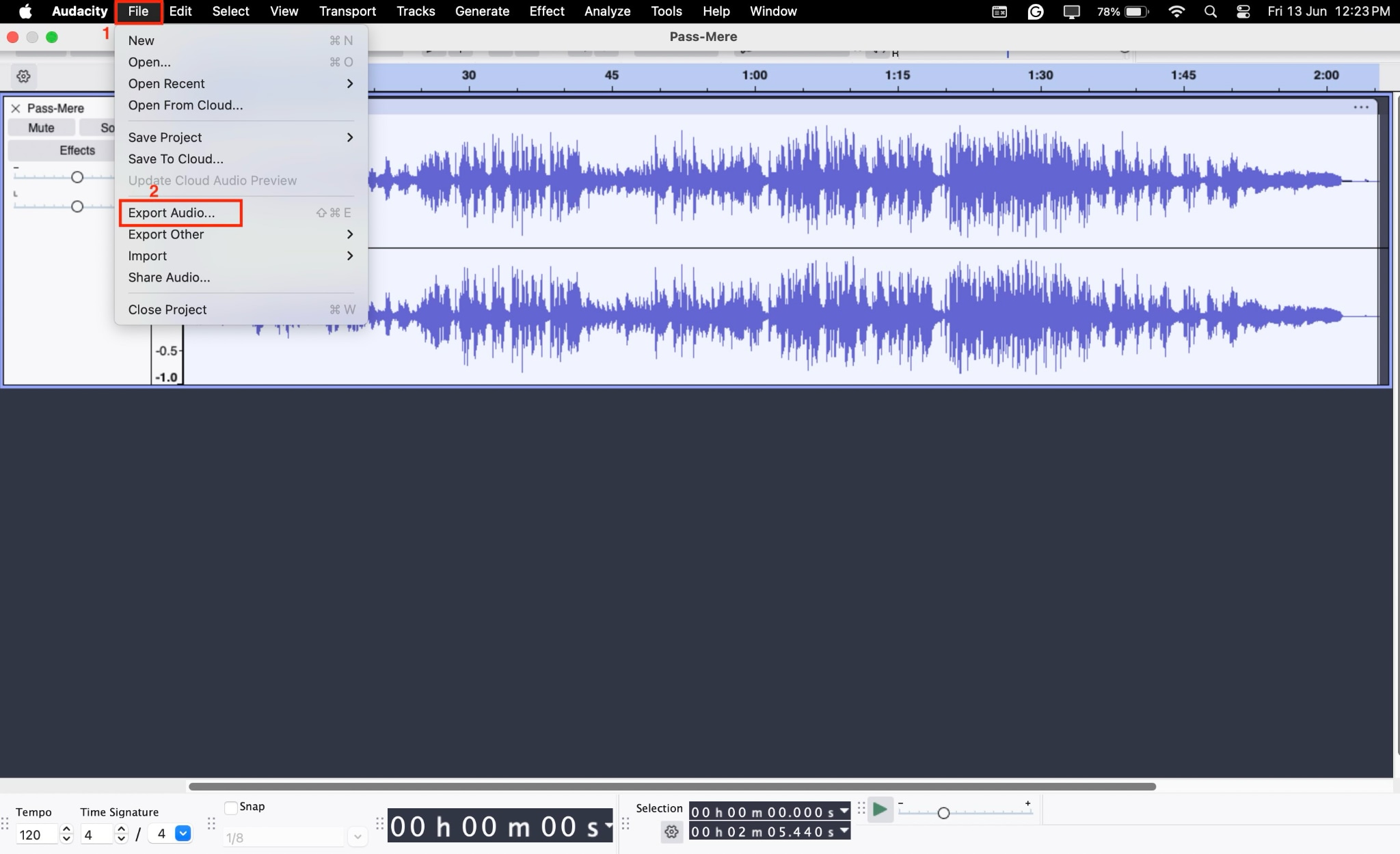The height and width of the screenshot is (854, 1400).
Task: Open timeline options gear icon
Action: click(23, 76)
